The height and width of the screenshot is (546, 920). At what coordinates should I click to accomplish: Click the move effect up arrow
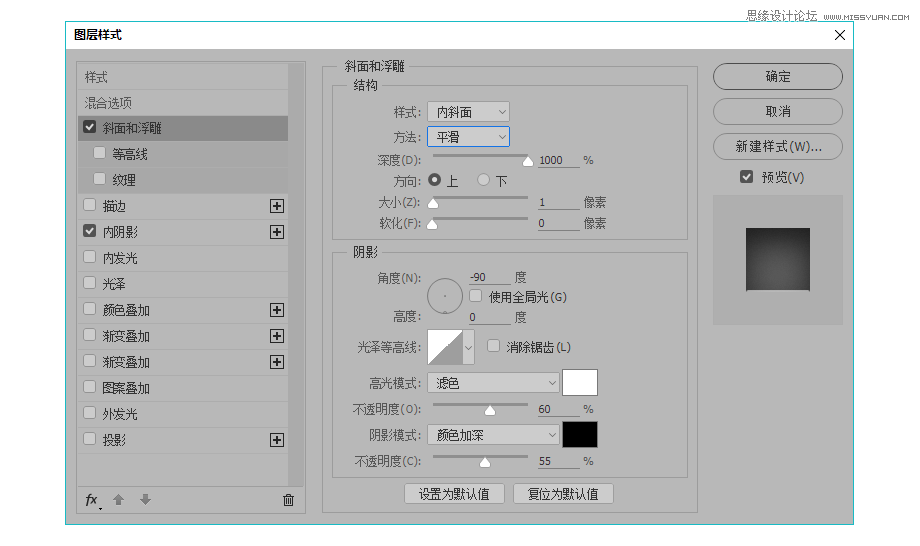[119, 500]
